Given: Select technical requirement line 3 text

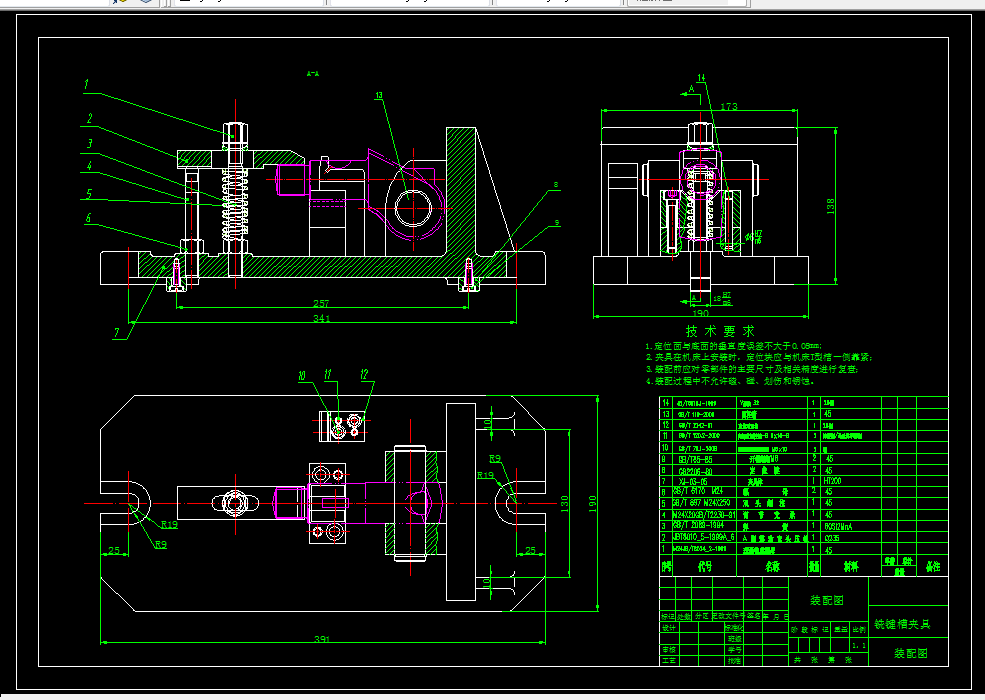Looking at the screenshot, I should (751, 369).
